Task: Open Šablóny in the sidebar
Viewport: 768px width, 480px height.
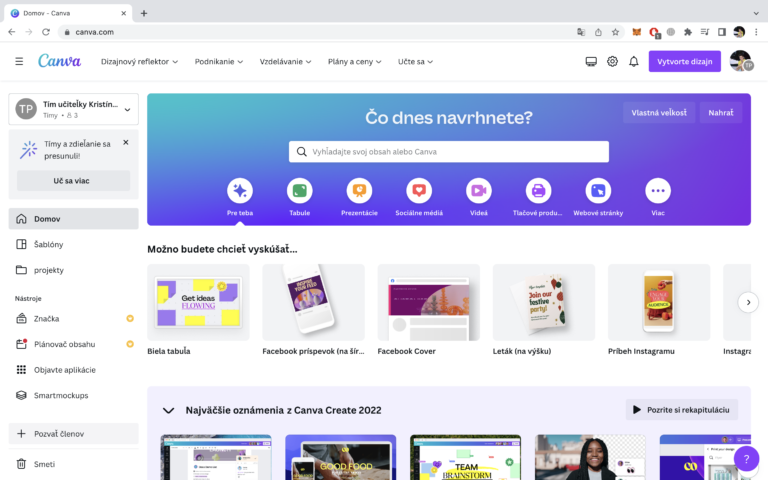Action: coord(73,244)
